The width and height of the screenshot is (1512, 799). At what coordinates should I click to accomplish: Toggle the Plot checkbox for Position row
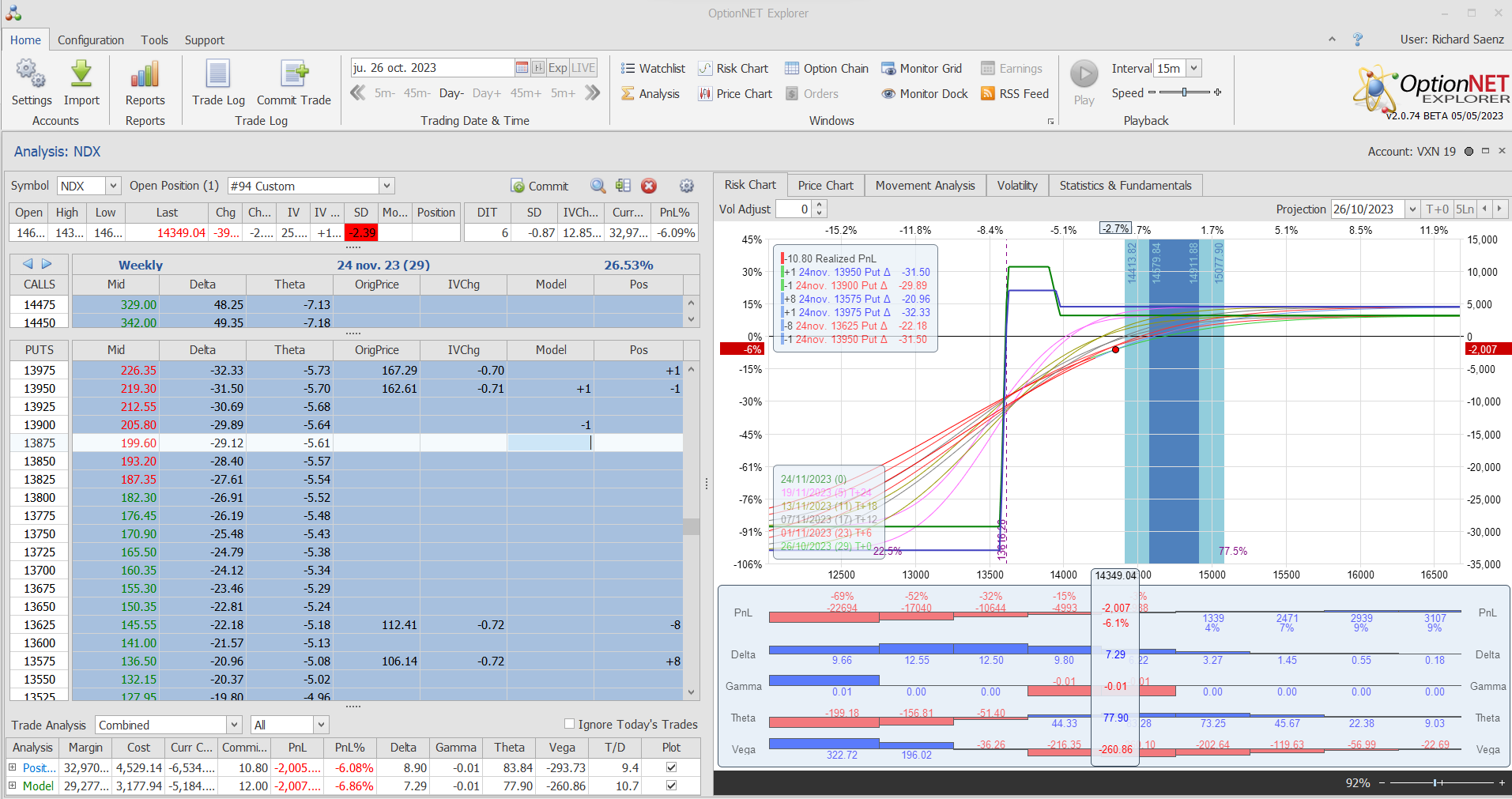tap(671, 767)
